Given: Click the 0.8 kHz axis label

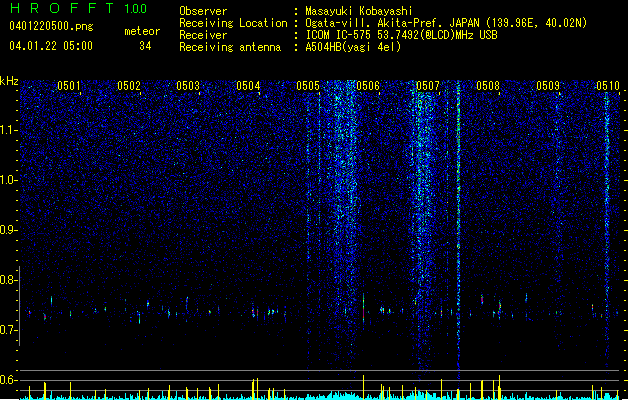Looking at the screenshot, I should (9, 280).
